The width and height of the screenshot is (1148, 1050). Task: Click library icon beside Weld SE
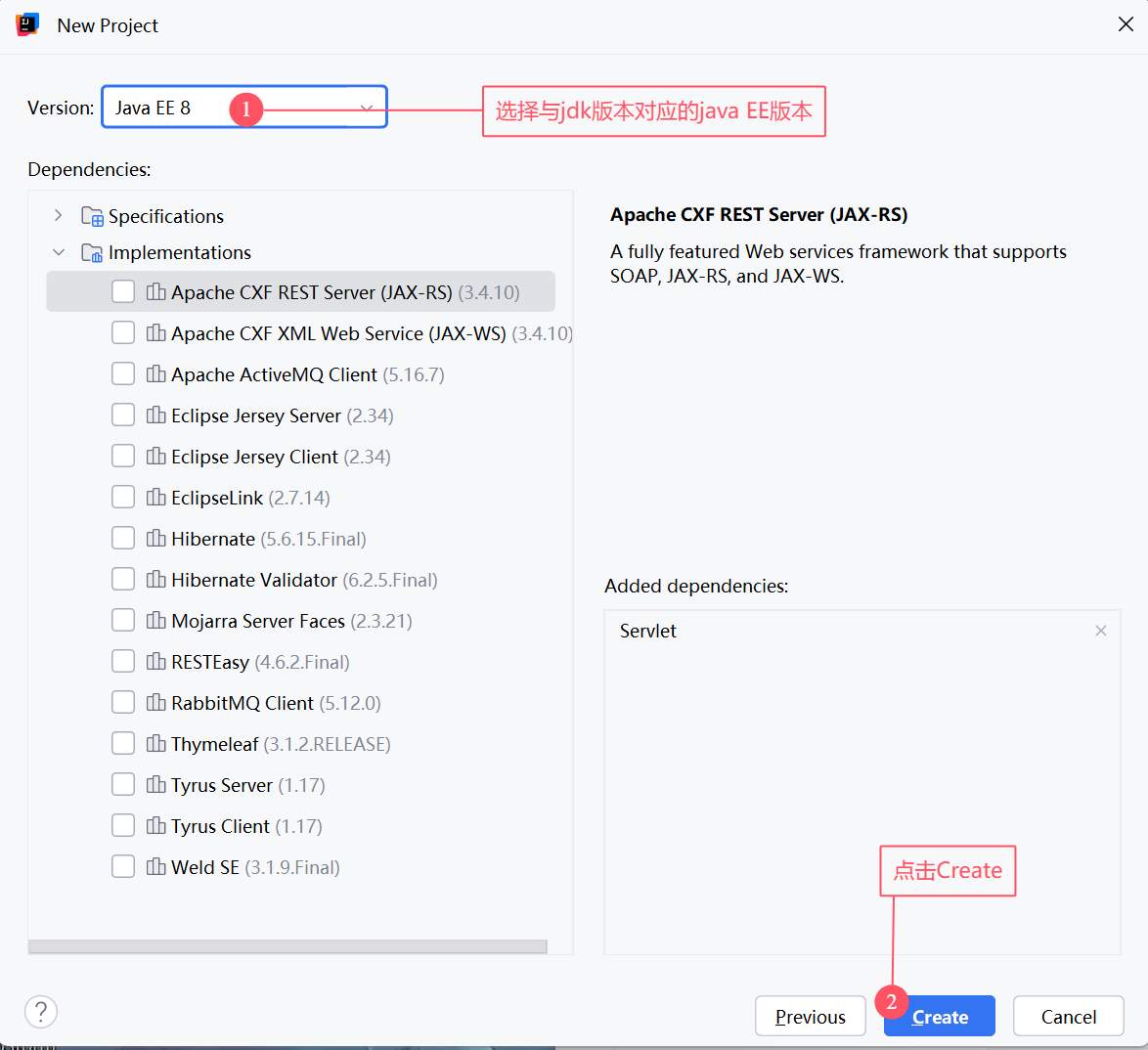pos(155,865)
